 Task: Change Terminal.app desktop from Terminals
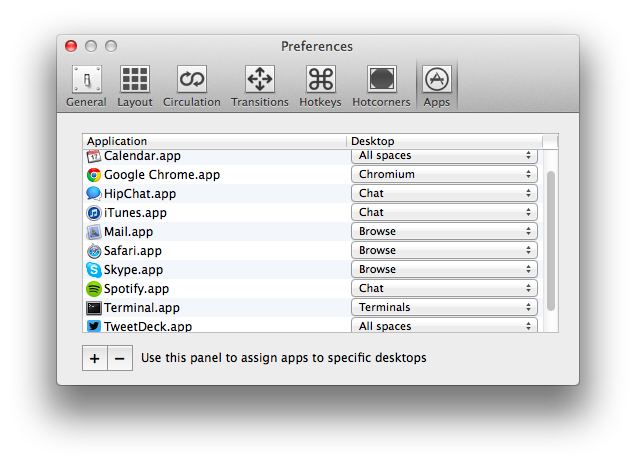click(x=444, y=308)
